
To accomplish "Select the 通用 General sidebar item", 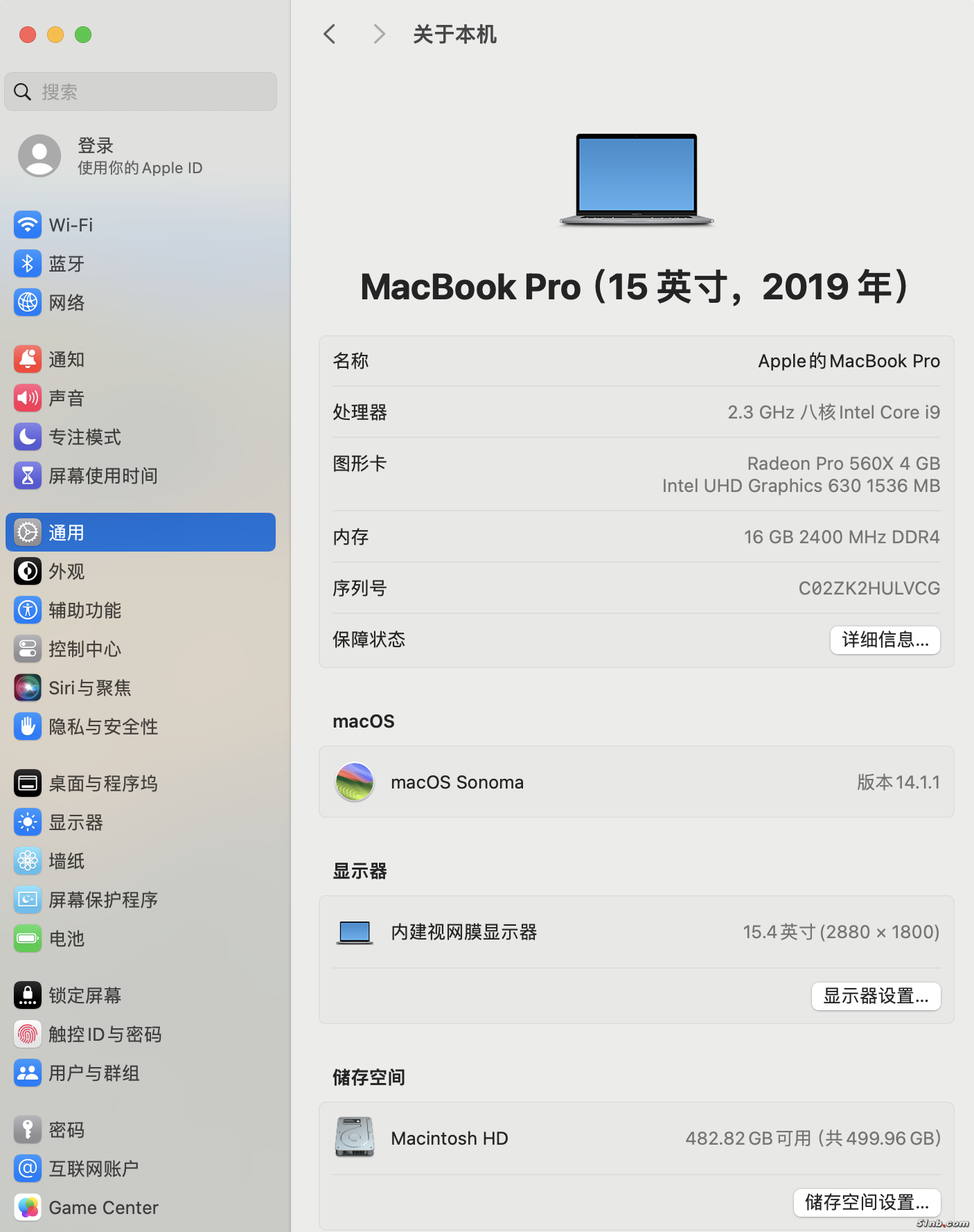I will click(141, 533).
